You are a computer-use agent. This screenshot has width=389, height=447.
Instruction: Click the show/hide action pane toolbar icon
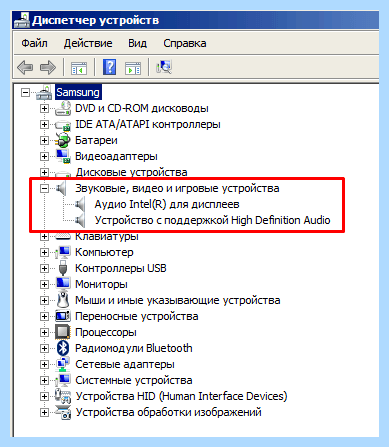[133, 68]
